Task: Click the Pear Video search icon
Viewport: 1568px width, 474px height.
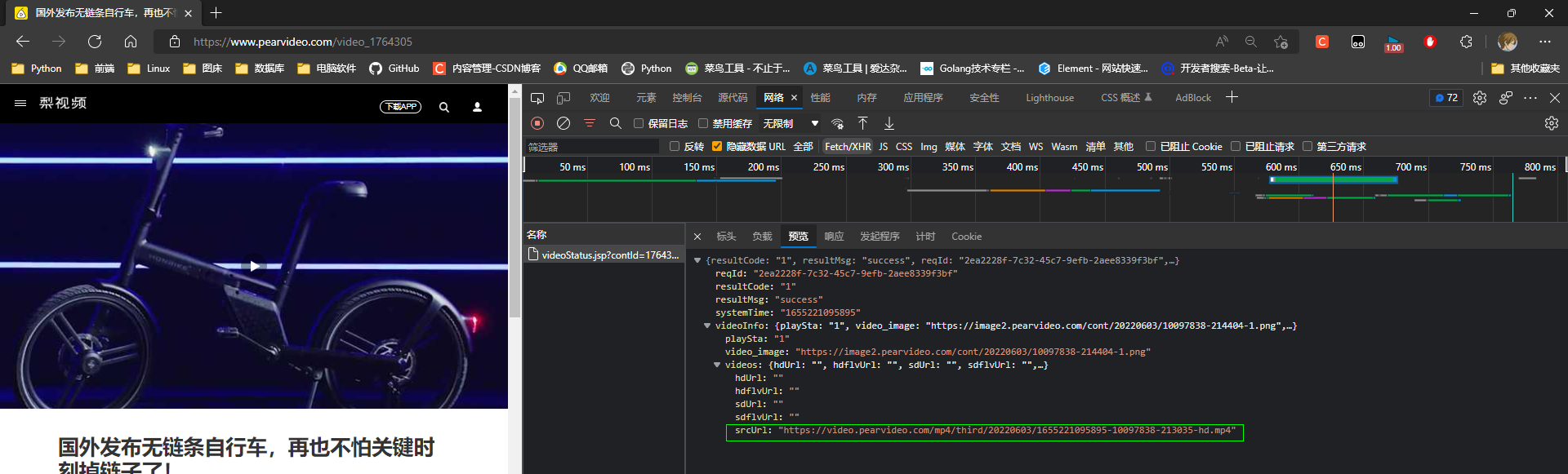Action: coord(444,107)
